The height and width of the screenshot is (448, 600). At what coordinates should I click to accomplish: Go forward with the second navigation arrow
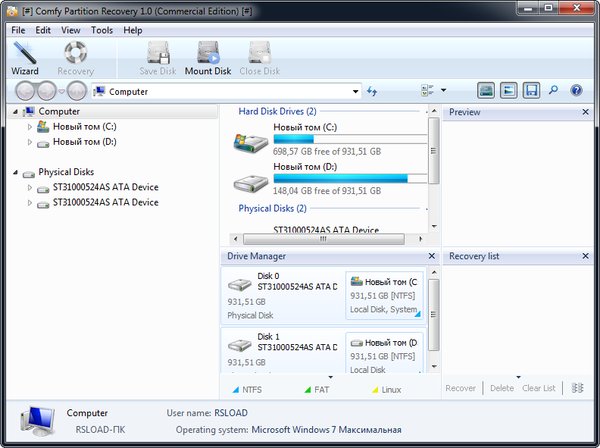(x=46, y=91)
